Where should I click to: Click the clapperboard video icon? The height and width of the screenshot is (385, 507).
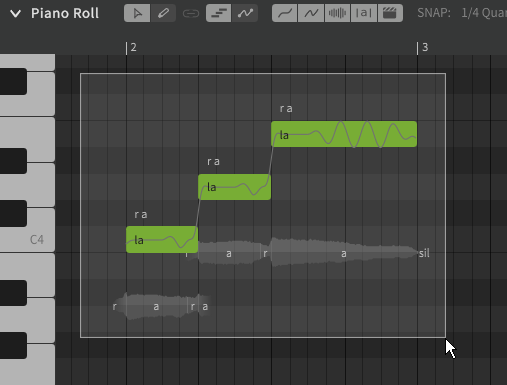(390, 13)
